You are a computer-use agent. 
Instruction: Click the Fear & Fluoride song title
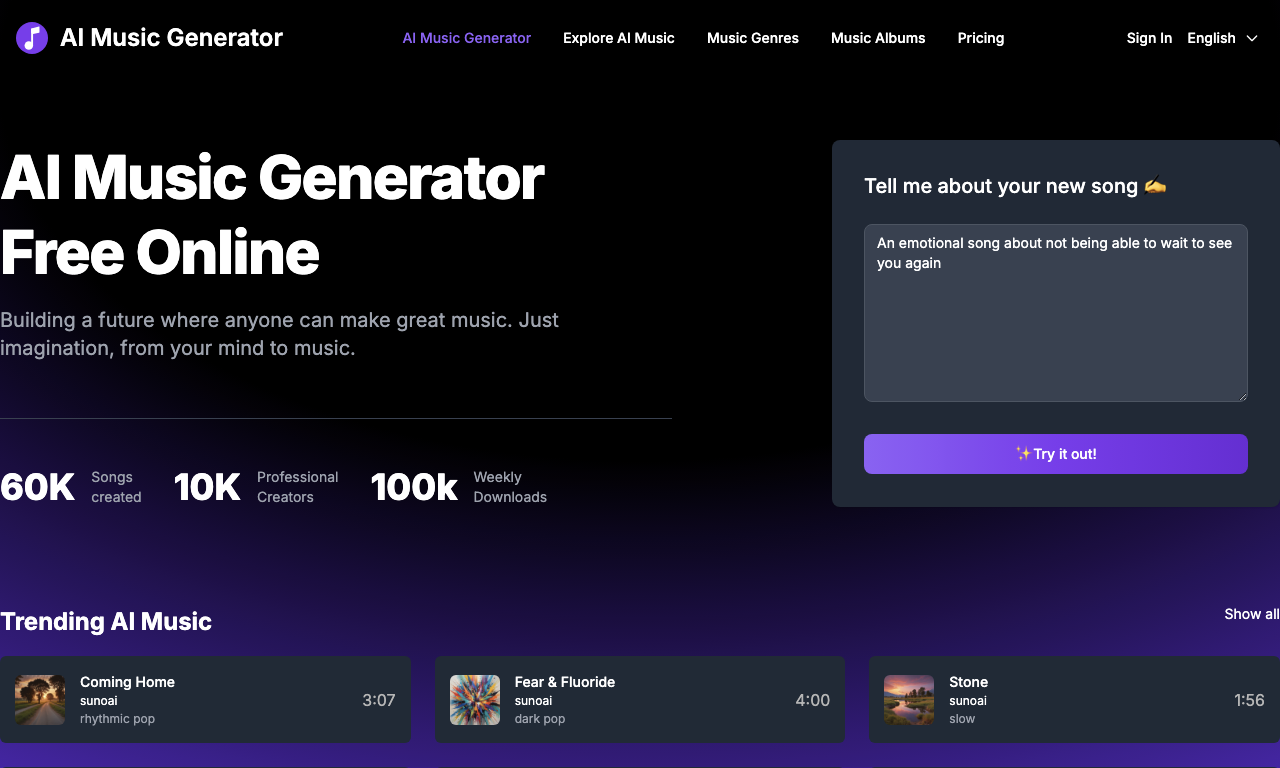tap(565, 682)
